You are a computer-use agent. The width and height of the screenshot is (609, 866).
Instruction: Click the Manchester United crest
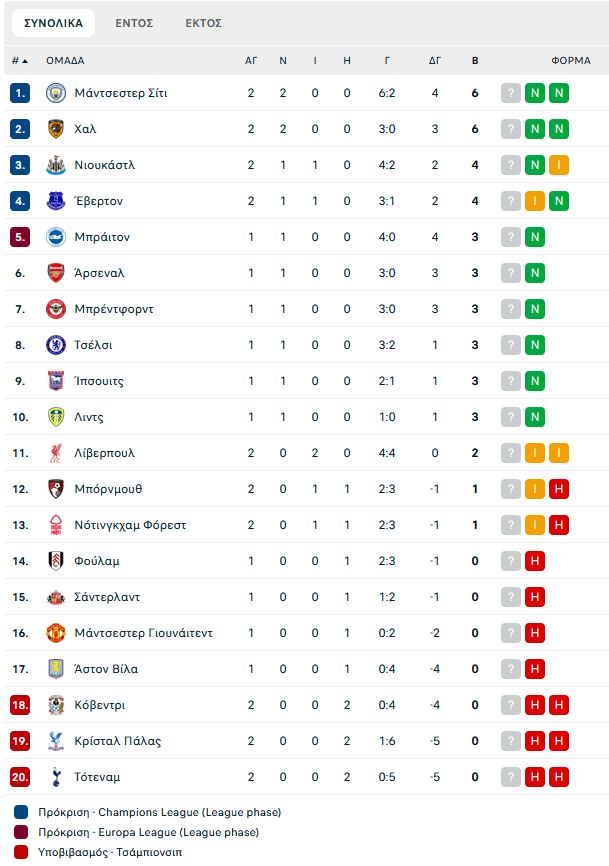[56, 633]
